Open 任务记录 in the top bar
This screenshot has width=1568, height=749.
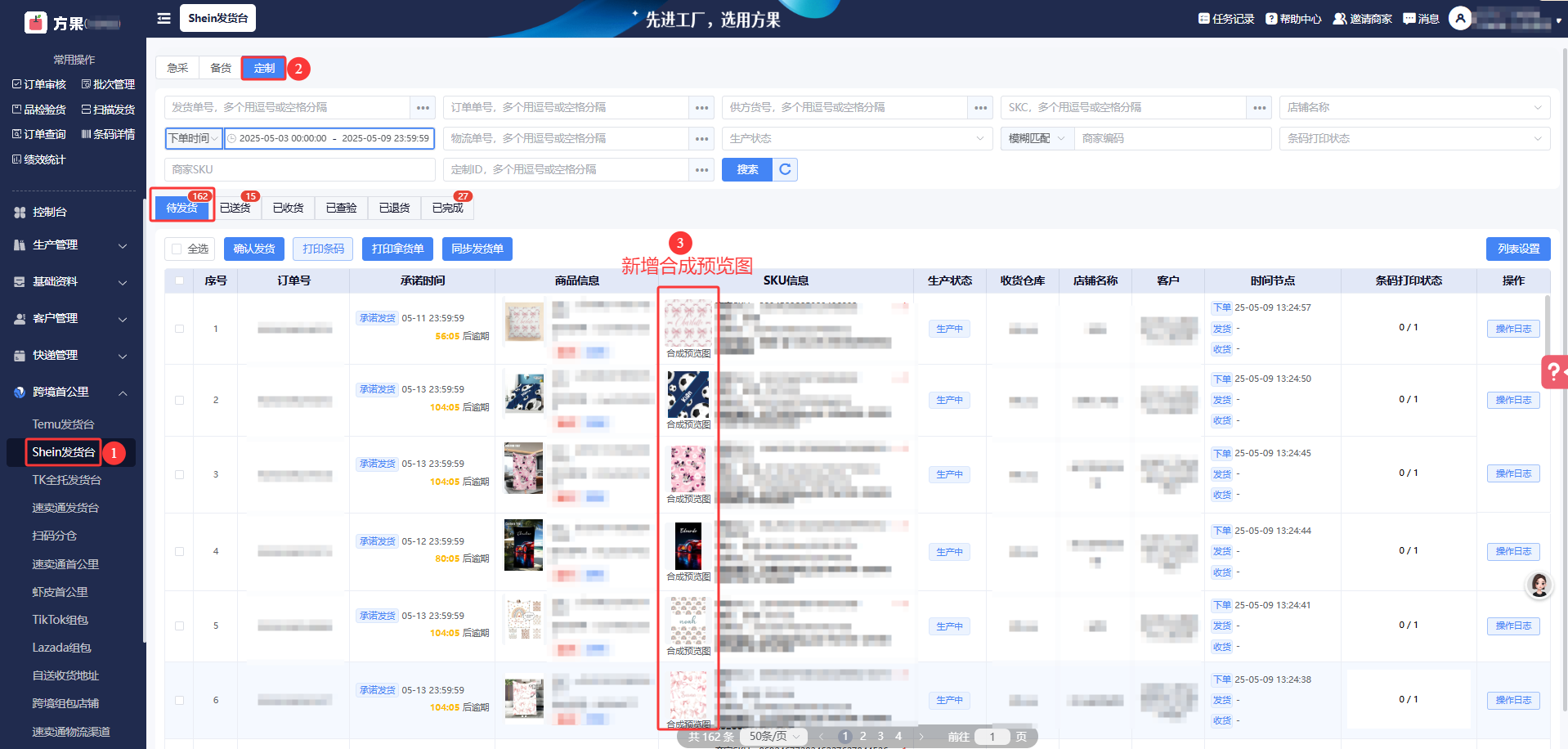1226,19
